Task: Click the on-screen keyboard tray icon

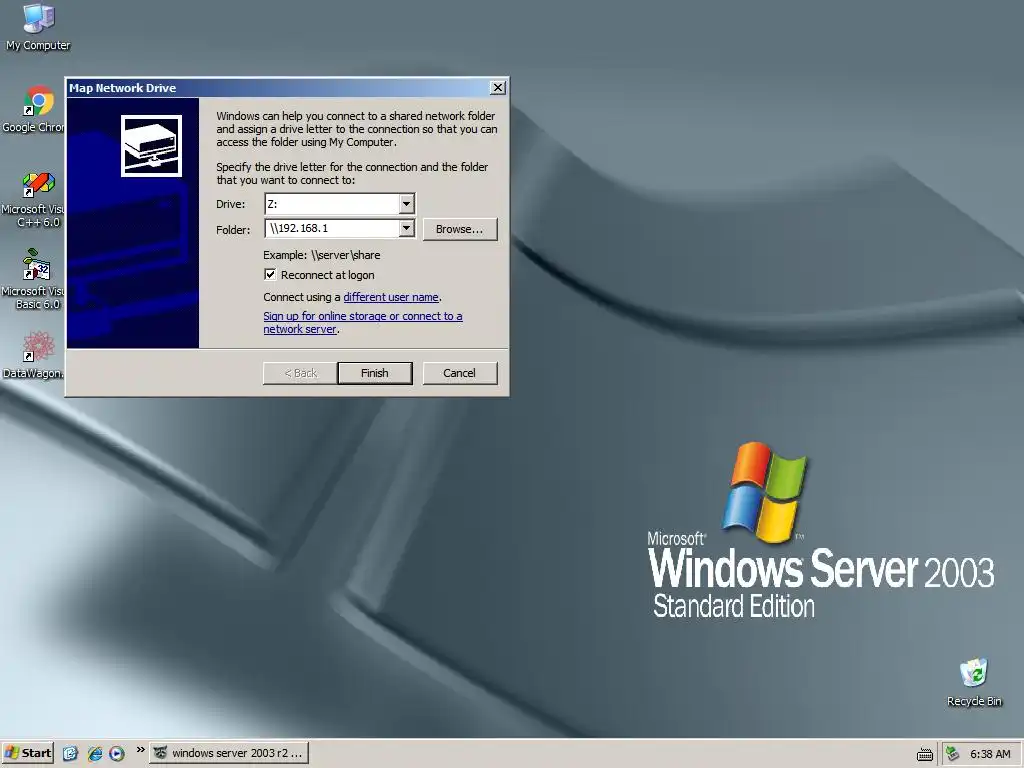Action: click(x=925, y=754)
